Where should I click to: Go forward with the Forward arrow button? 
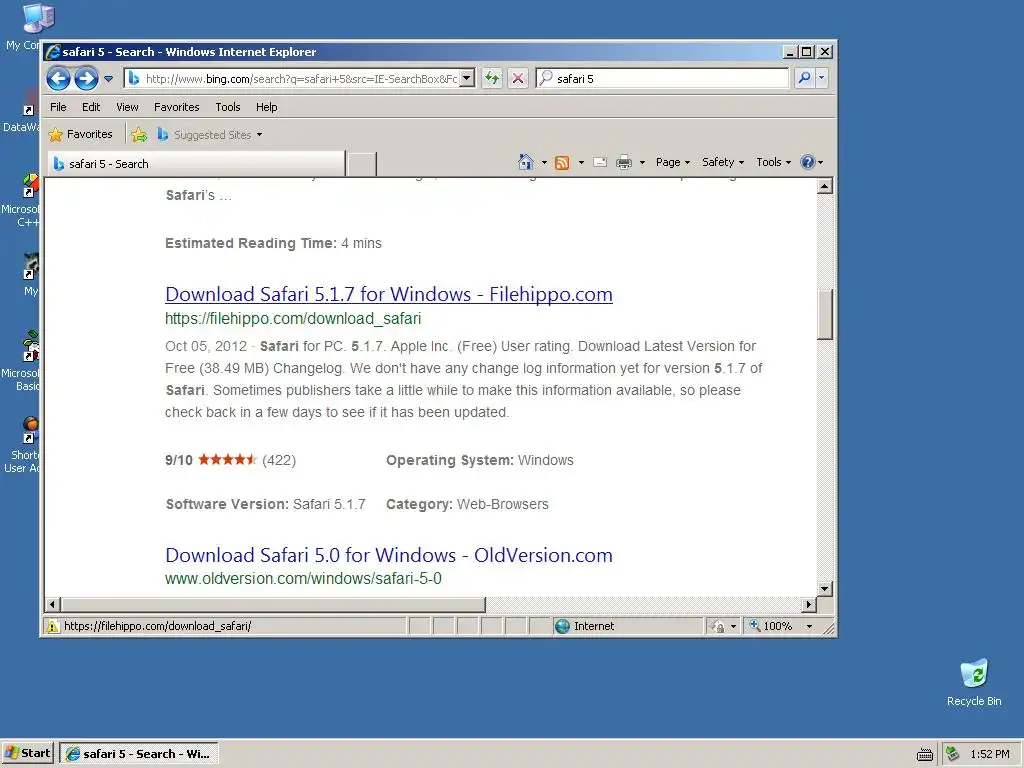(86, 79)
